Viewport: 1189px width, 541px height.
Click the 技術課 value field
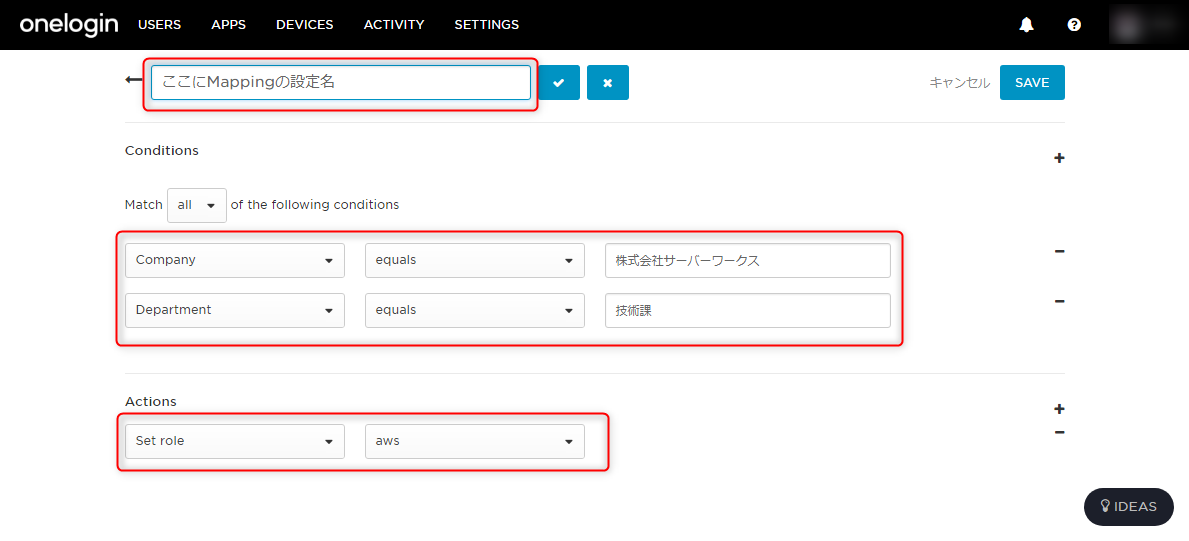click(748, 310)
